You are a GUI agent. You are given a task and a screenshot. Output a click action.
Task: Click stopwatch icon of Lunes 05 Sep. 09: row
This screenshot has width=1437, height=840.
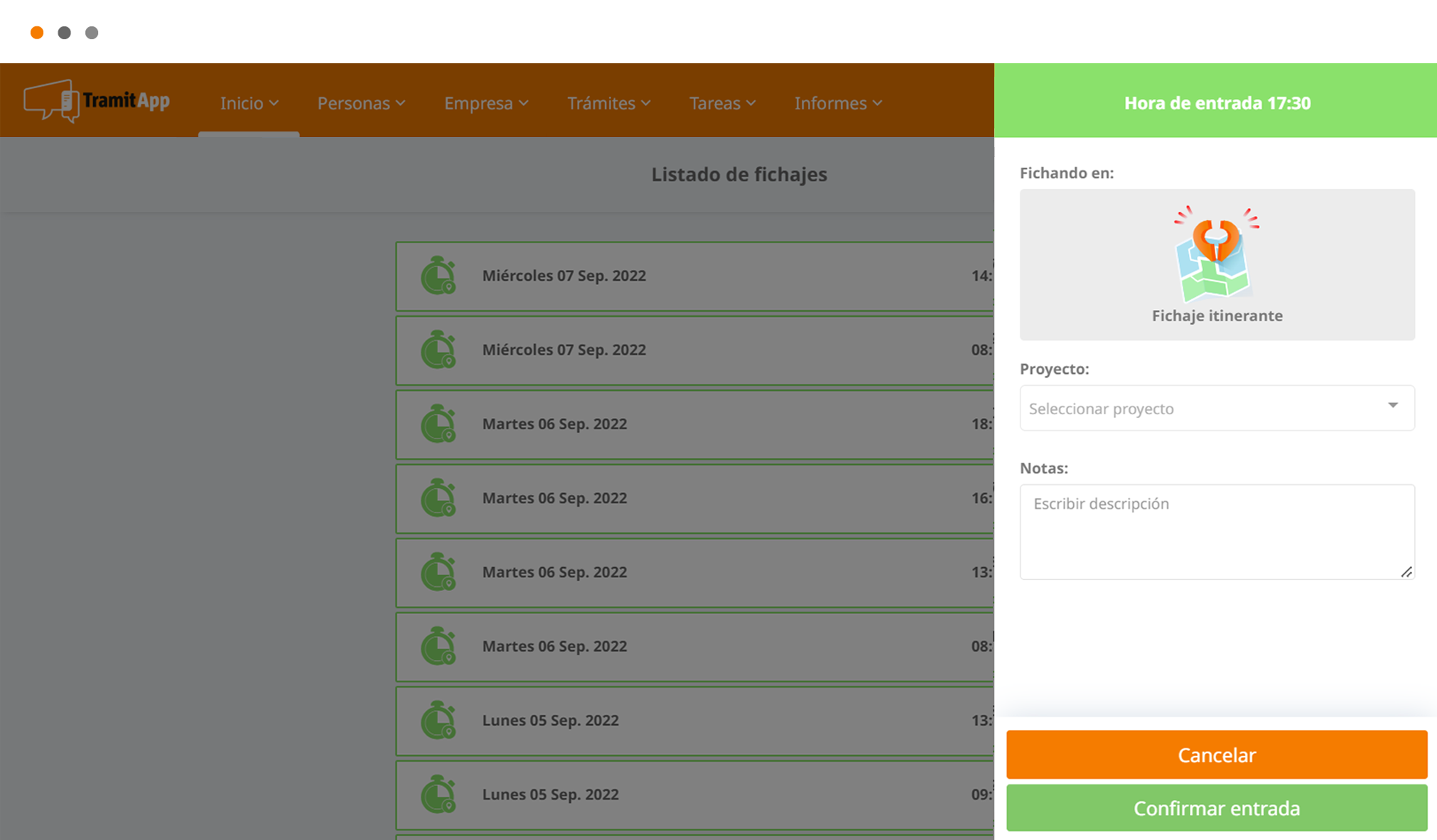(x=438, y=794)
